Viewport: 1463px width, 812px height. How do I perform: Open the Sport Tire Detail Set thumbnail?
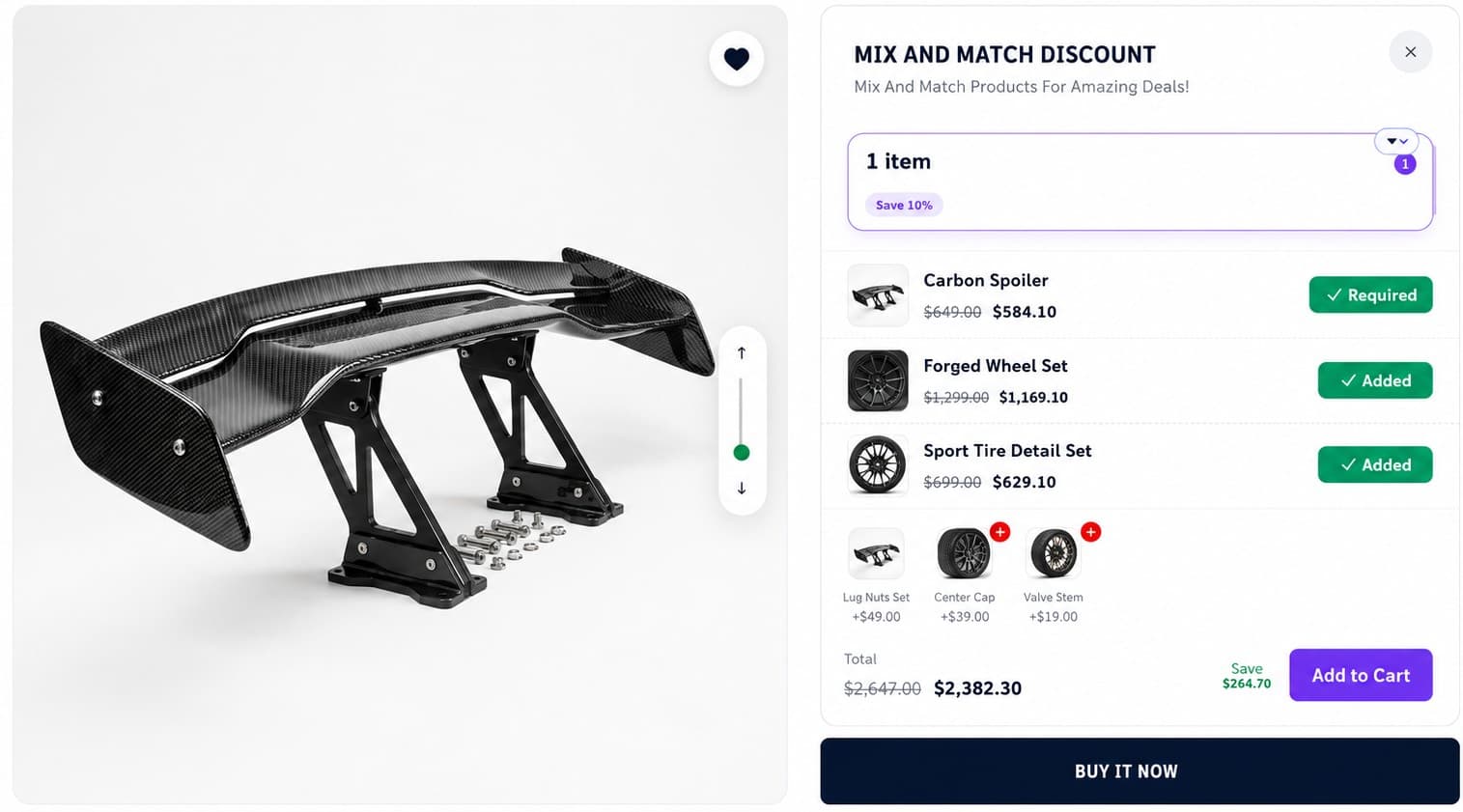point(878,464)
